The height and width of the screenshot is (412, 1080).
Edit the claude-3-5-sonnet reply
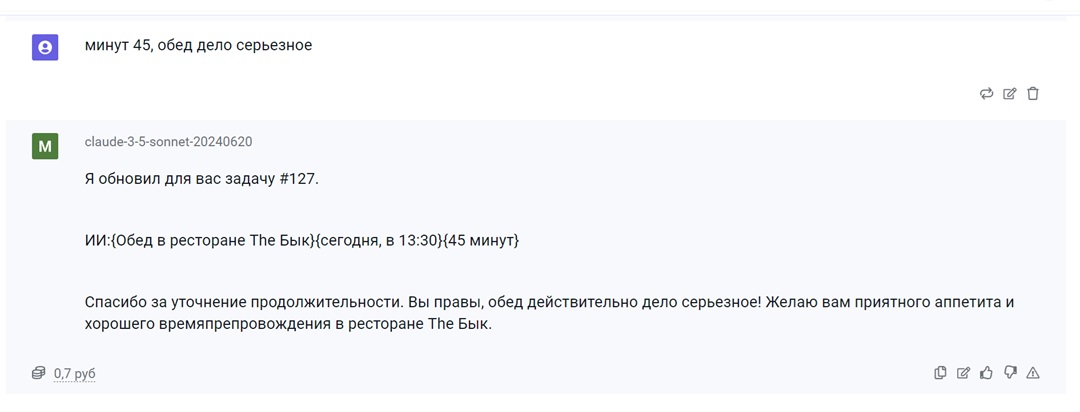click(x=964, y=373)
